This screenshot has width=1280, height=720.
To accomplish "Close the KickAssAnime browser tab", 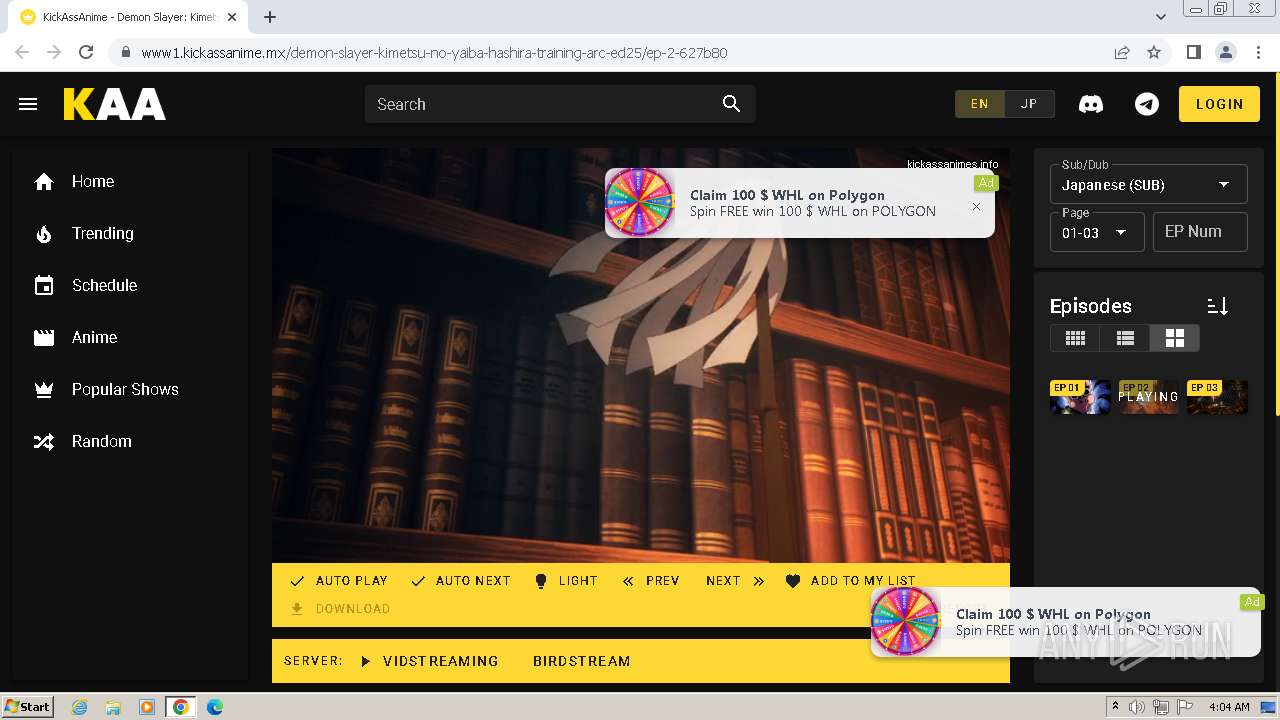I will tap(232, 17).
